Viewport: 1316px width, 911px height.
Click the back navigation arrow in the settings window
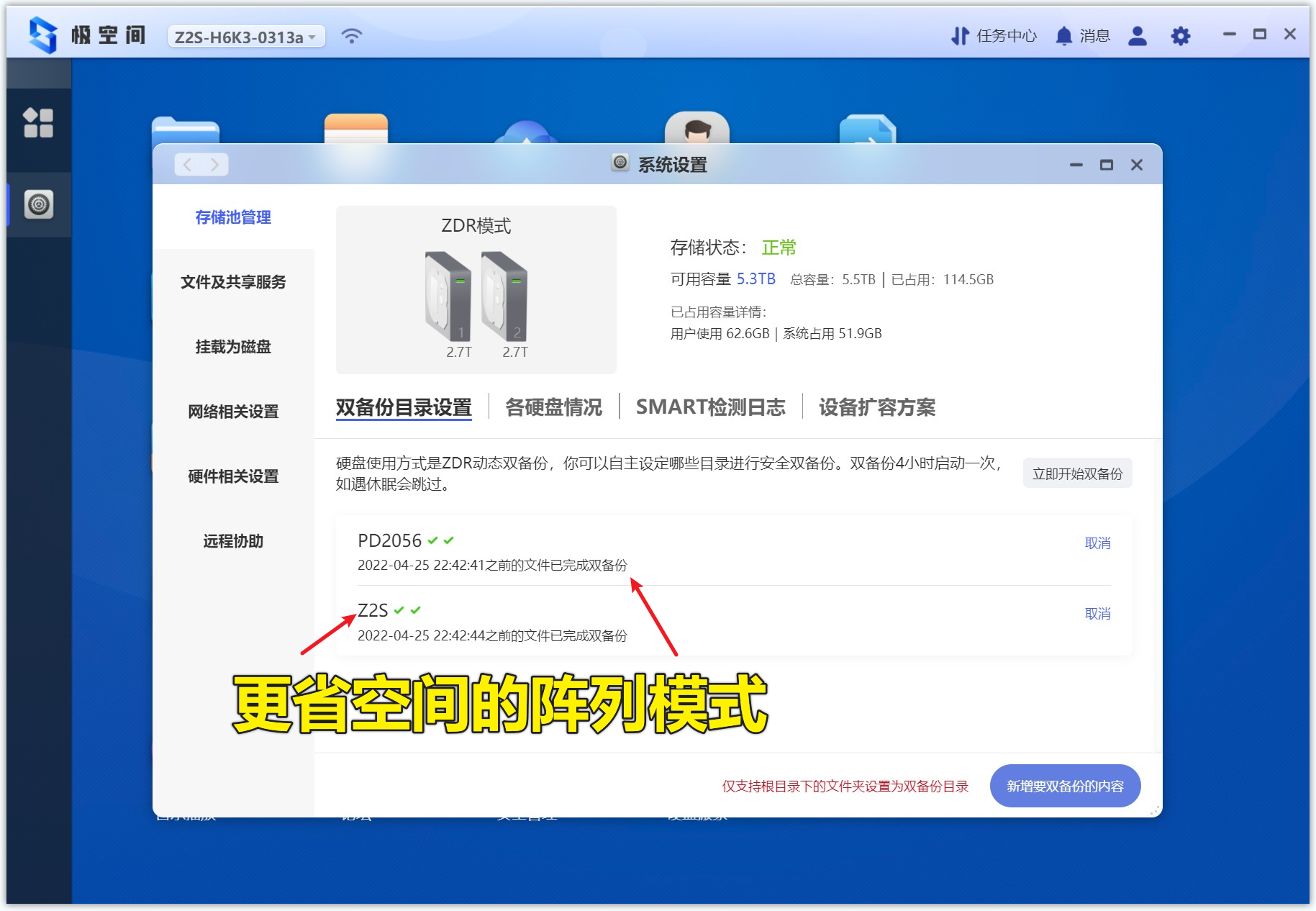[186, 164]
